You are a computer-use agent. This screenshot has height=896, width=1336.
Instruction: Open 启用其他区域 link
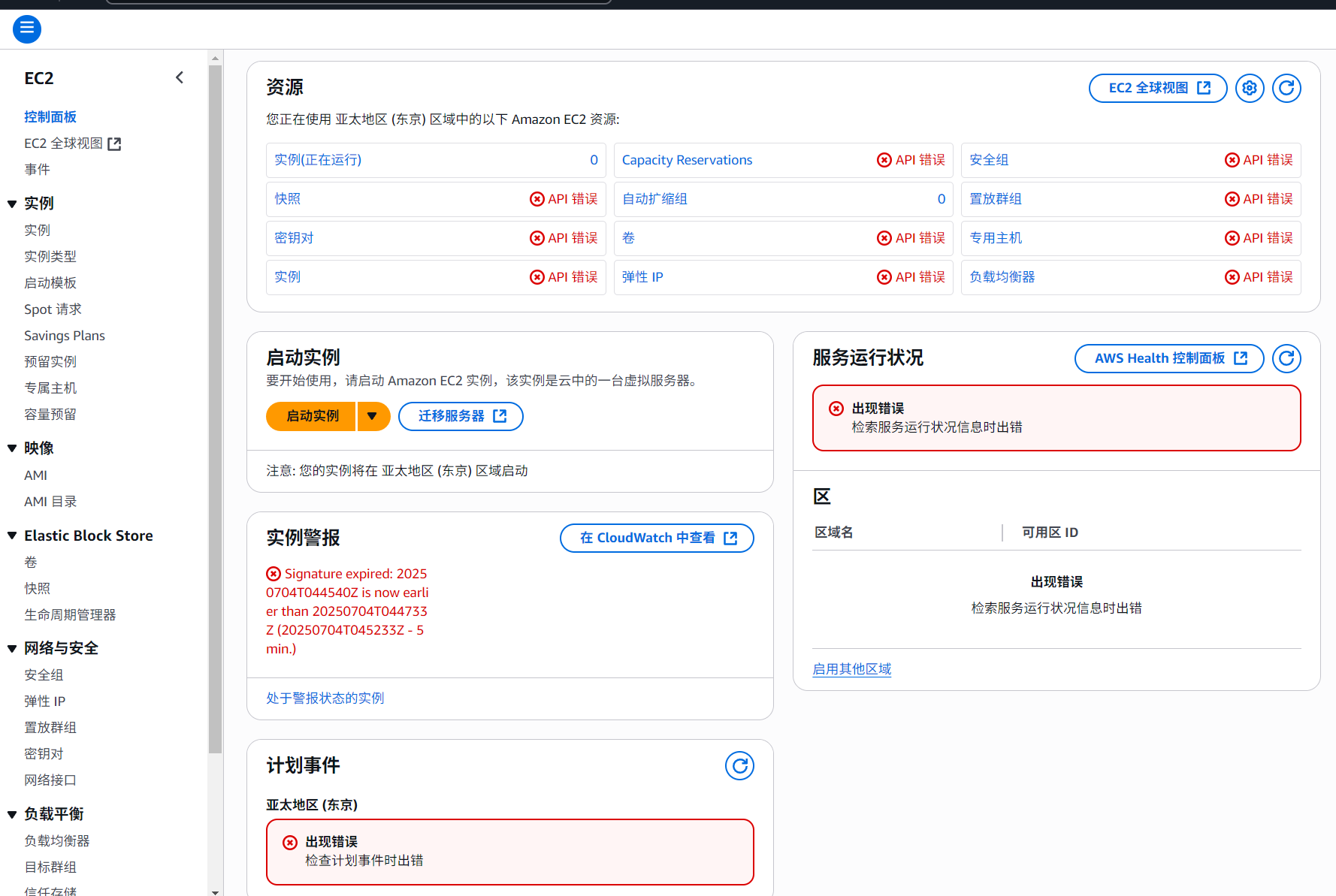[852, 668]
